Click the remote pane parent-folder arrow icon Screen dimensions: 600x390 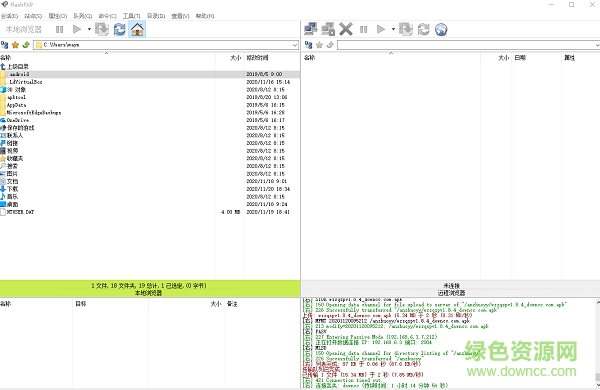click(x=330, y=45)
